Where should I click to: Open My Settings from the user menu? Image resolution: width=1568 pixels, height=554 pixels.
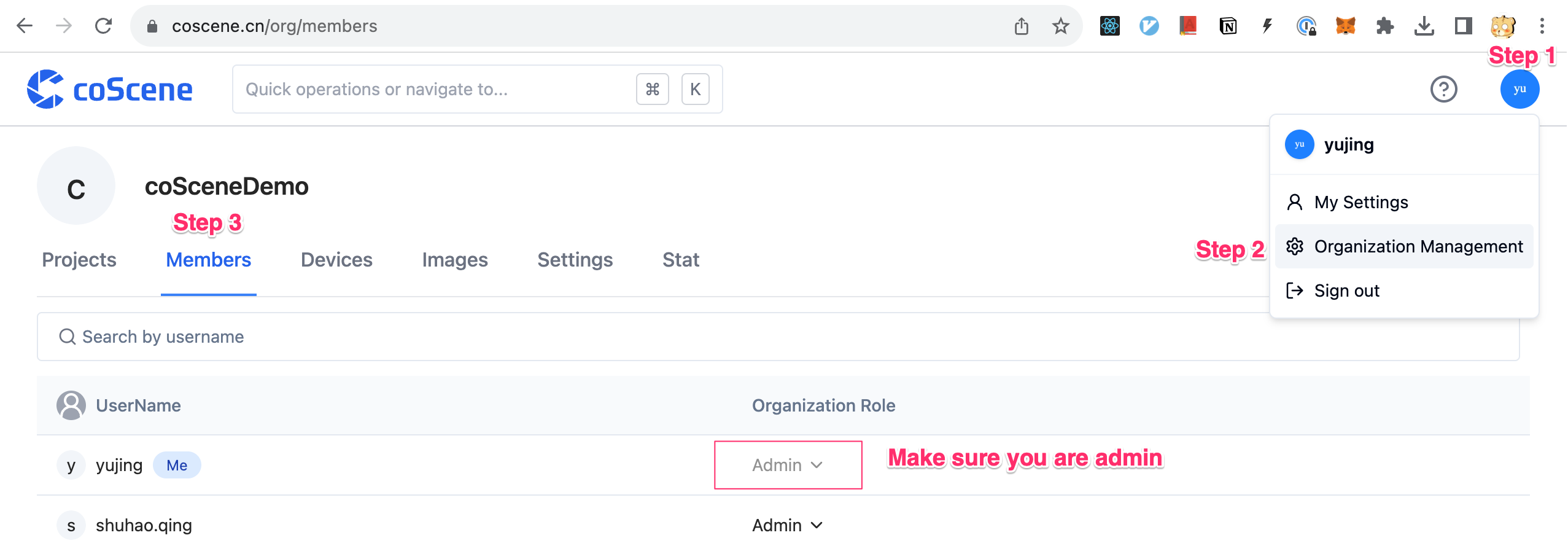1404,202
